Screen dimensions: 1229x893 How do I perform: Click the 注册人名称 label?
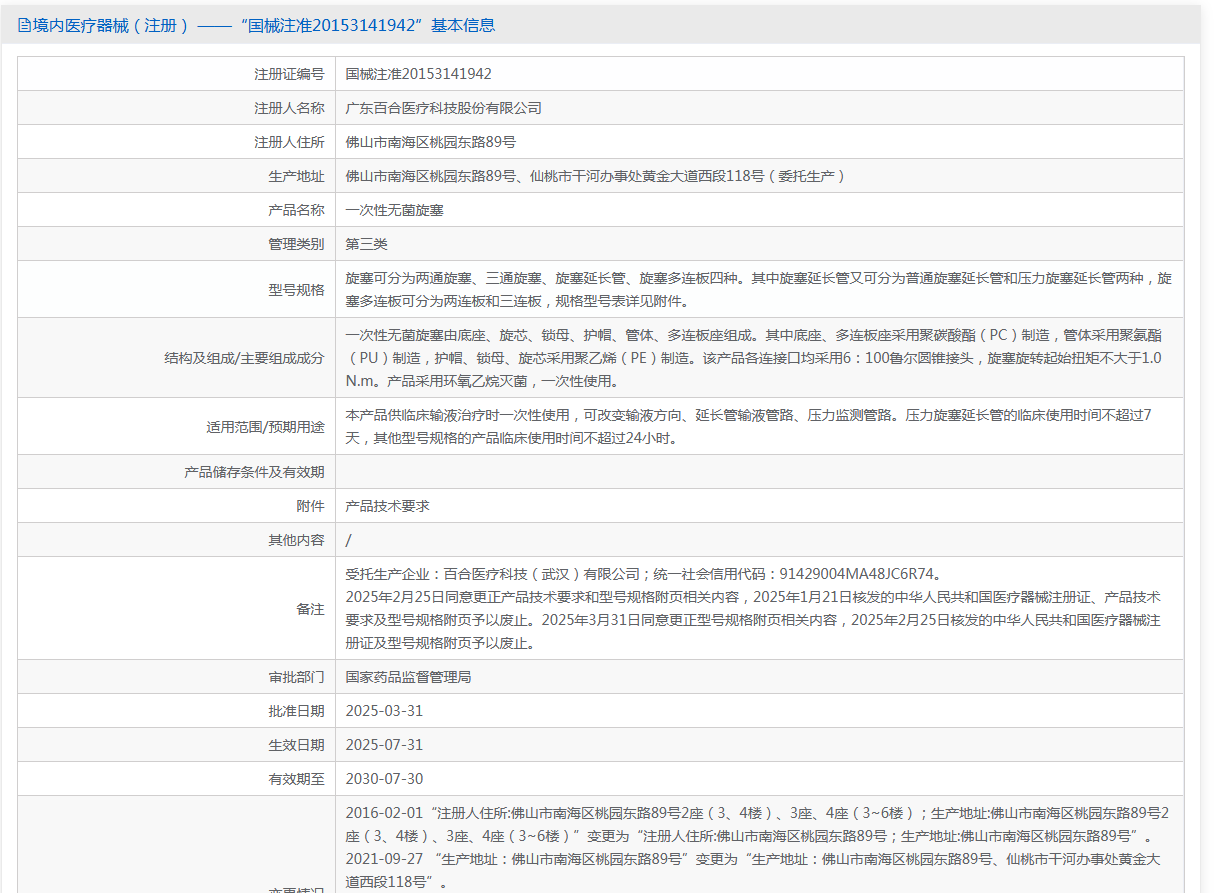(x=289, y=108)
